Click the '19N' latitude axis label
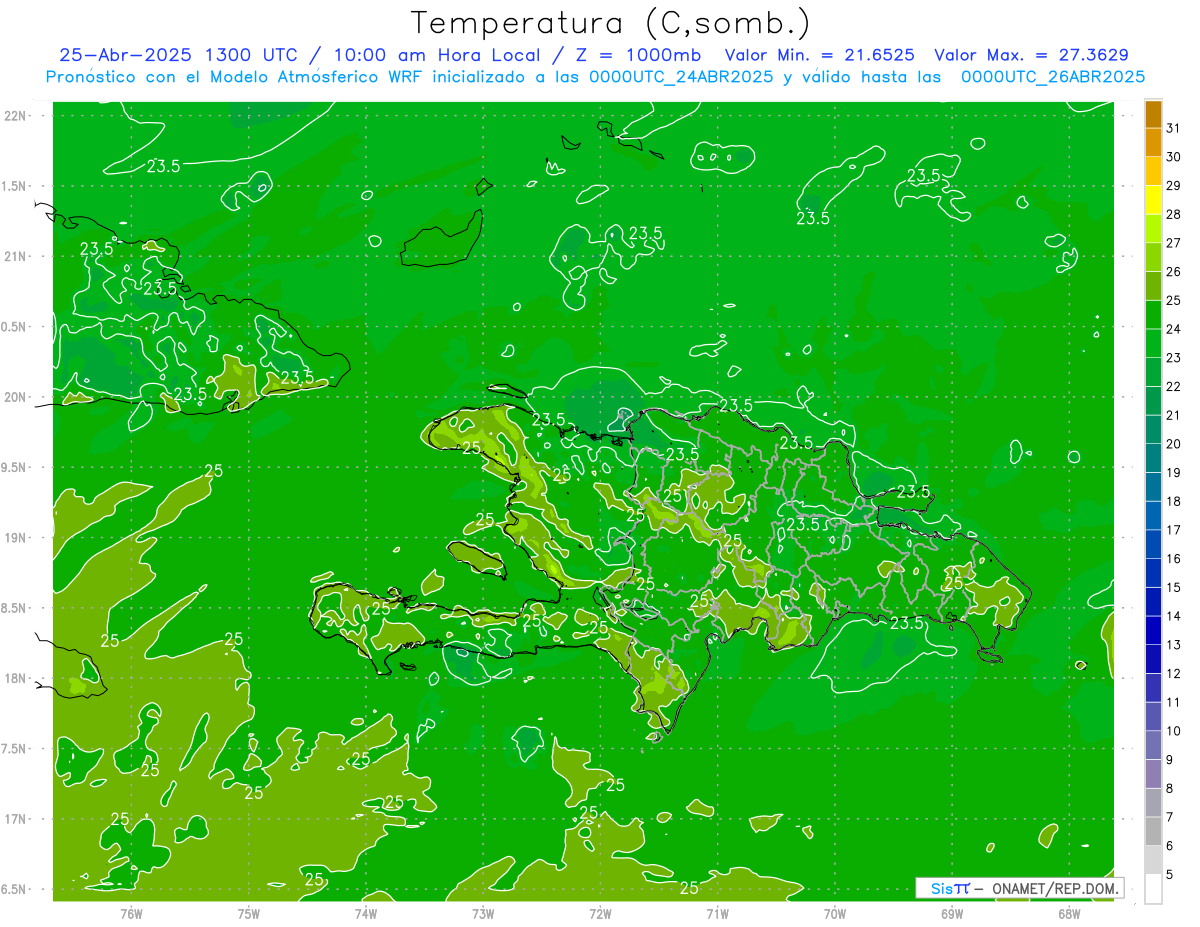 [x=15, y=538]
